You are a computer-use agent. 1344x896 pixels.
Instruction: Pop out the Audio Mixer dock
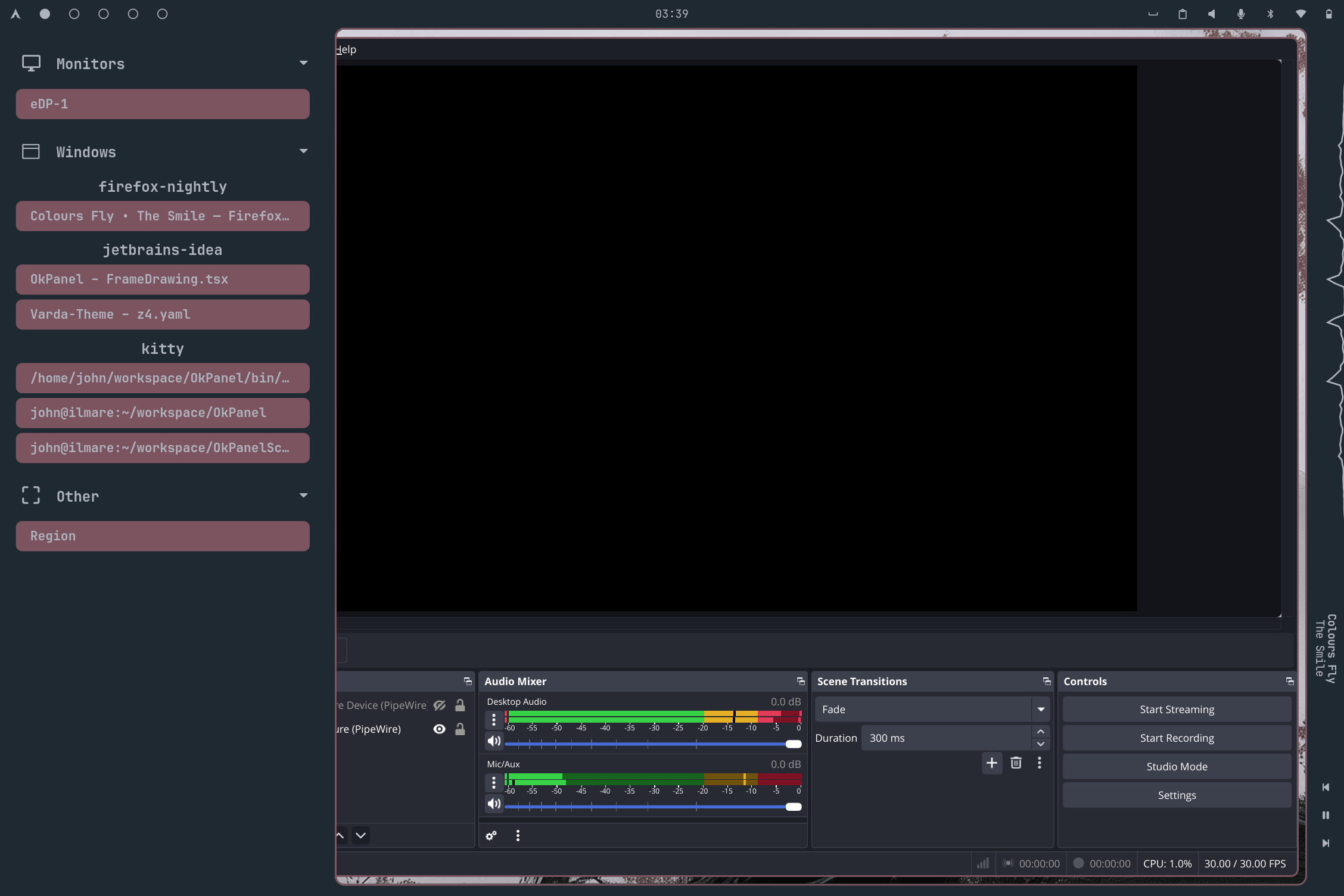tap(801, 682)
